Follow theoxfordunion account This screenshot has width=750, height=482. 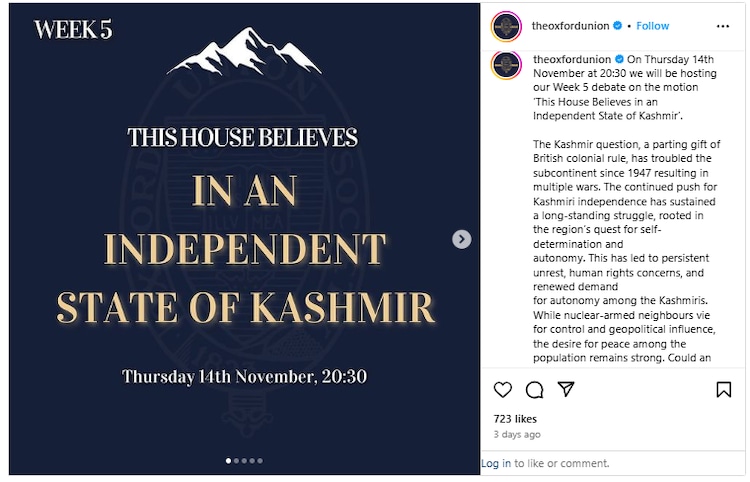[x=653, y=26]
